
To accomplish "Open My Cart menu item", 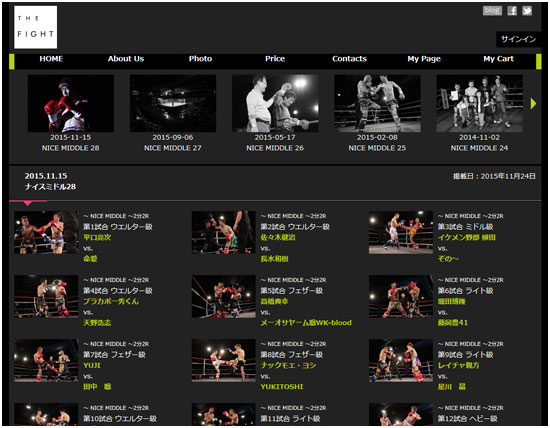I will click(498, 59).
